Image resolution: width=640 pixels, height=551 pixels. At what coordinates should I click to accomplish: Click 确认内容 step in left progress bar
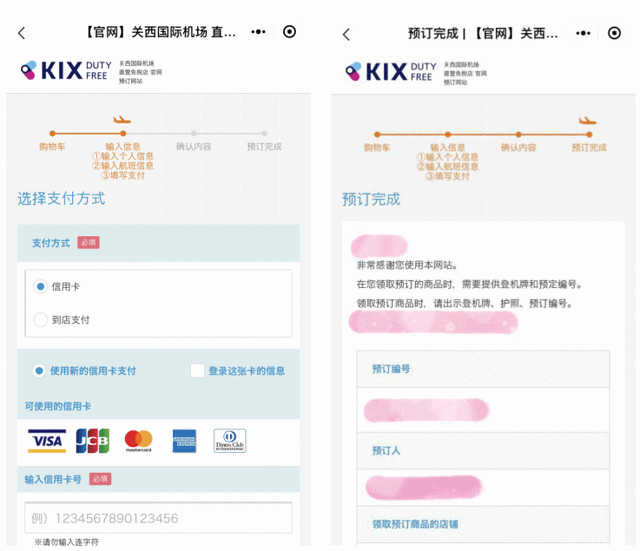click(x=193, y=146)
